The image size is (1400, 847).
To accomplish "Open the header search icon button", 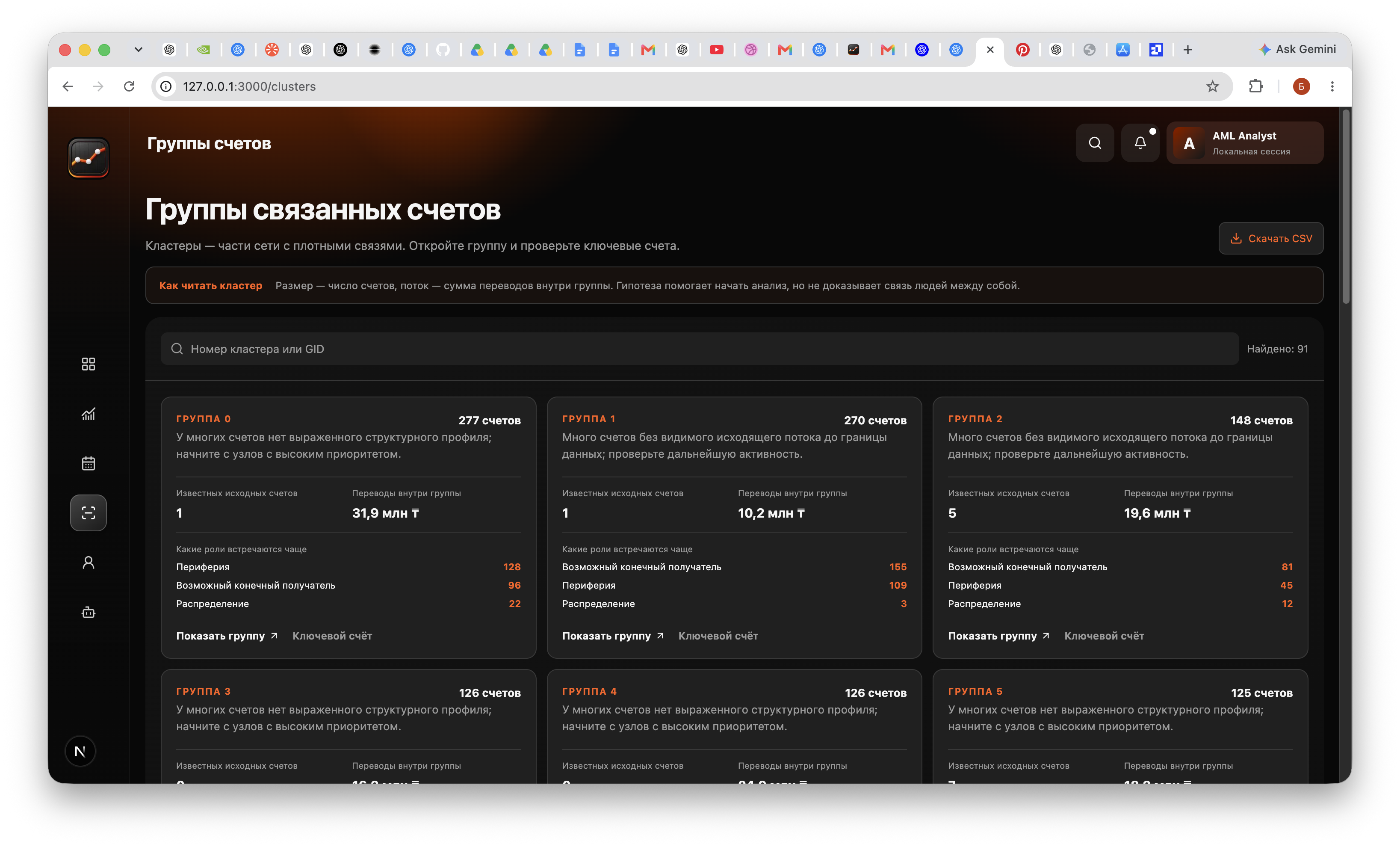I will coord(1094,143).
